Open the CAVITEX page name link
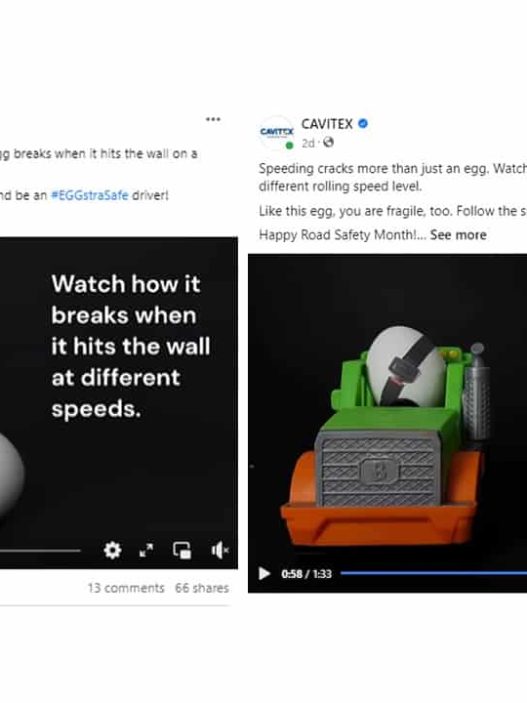 tap(327, 124)
